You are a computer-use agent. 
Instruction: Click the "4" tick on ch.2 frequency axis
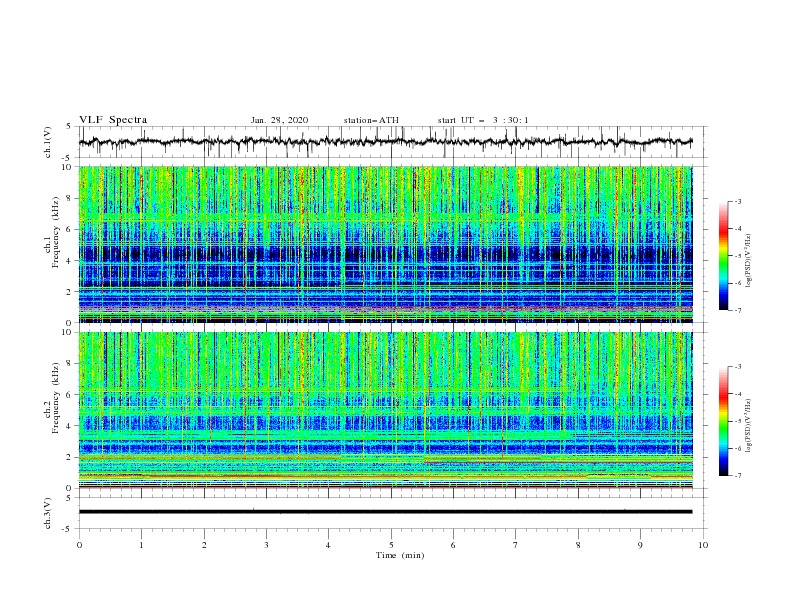tap(70, 426)
